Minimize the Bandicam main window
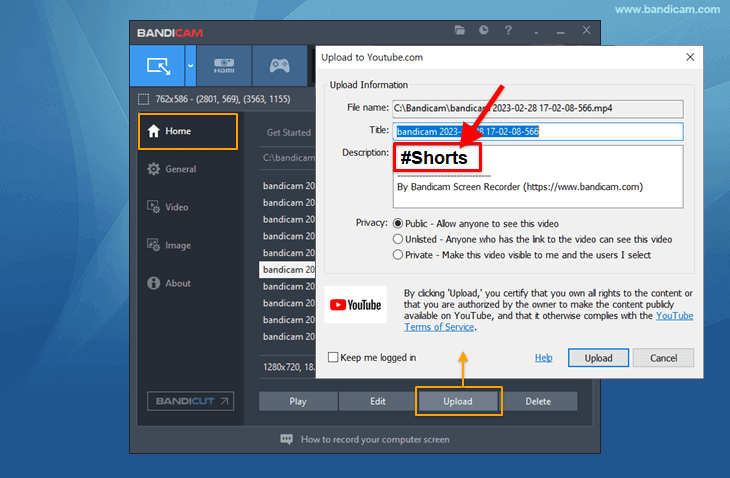 pyautogui.click(x=561, y=32)
